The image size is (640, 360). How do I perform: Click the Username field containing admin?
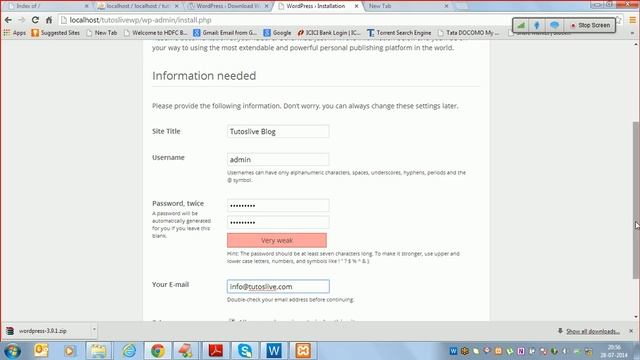[278, 159]
